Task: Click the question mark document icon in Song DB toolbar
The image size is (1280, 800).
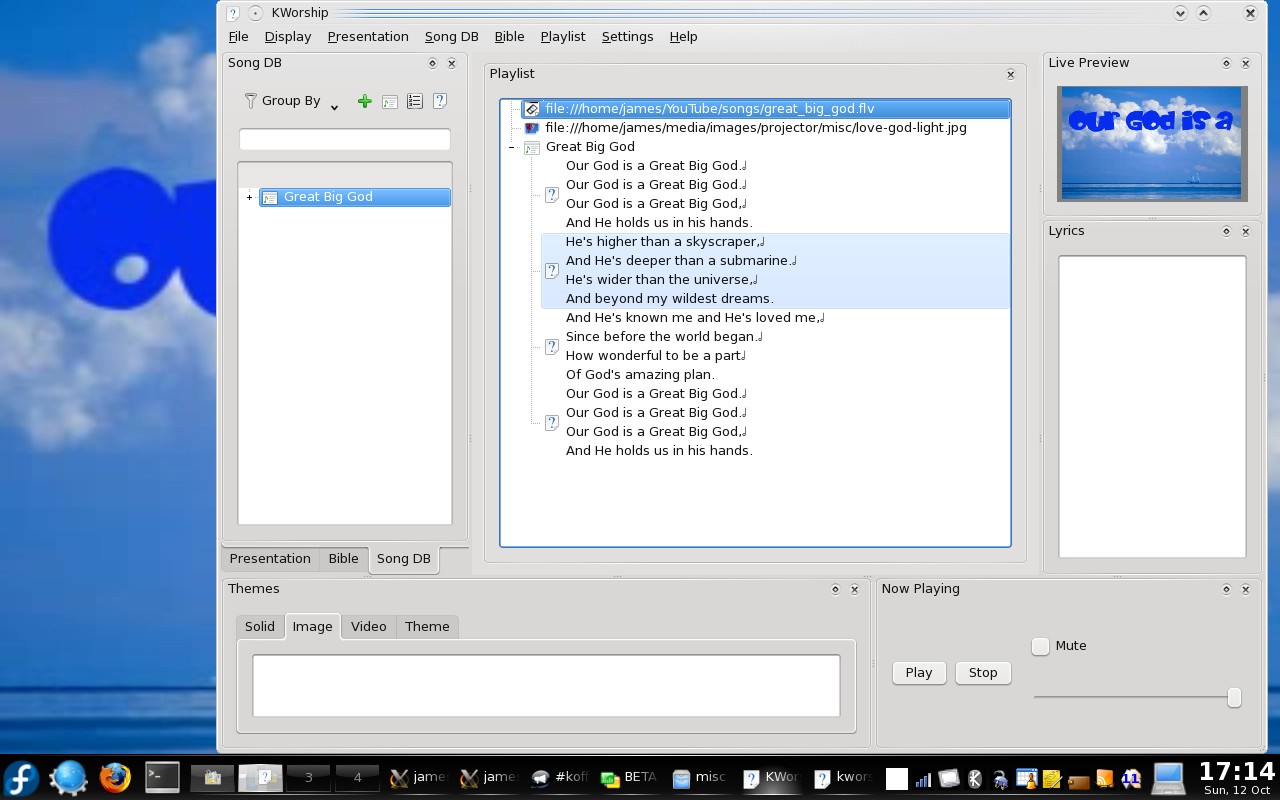Action: 439,101
